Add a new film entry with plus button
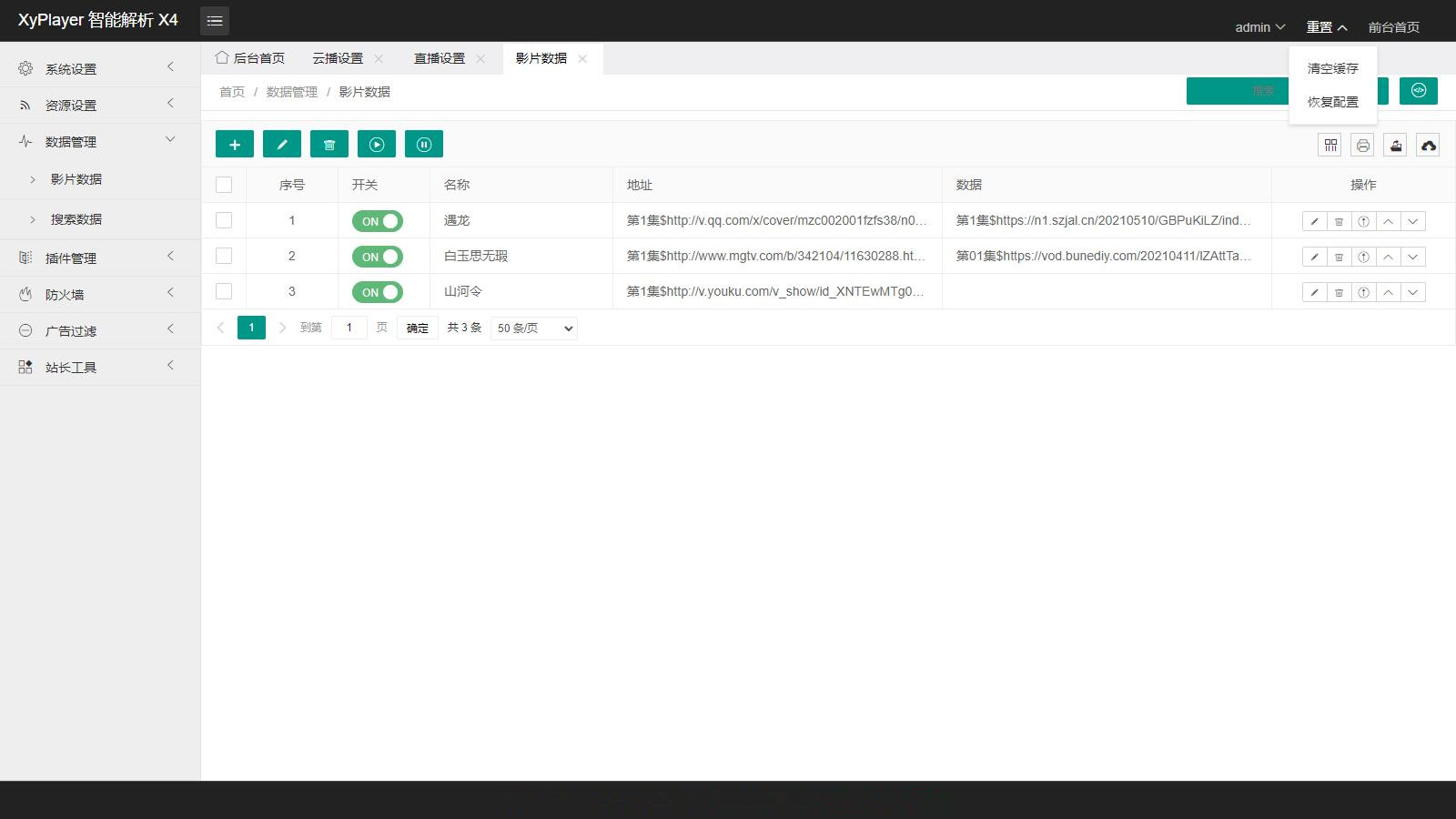The width and height of the screenshot is (1456, 819). tap(235, 144)
